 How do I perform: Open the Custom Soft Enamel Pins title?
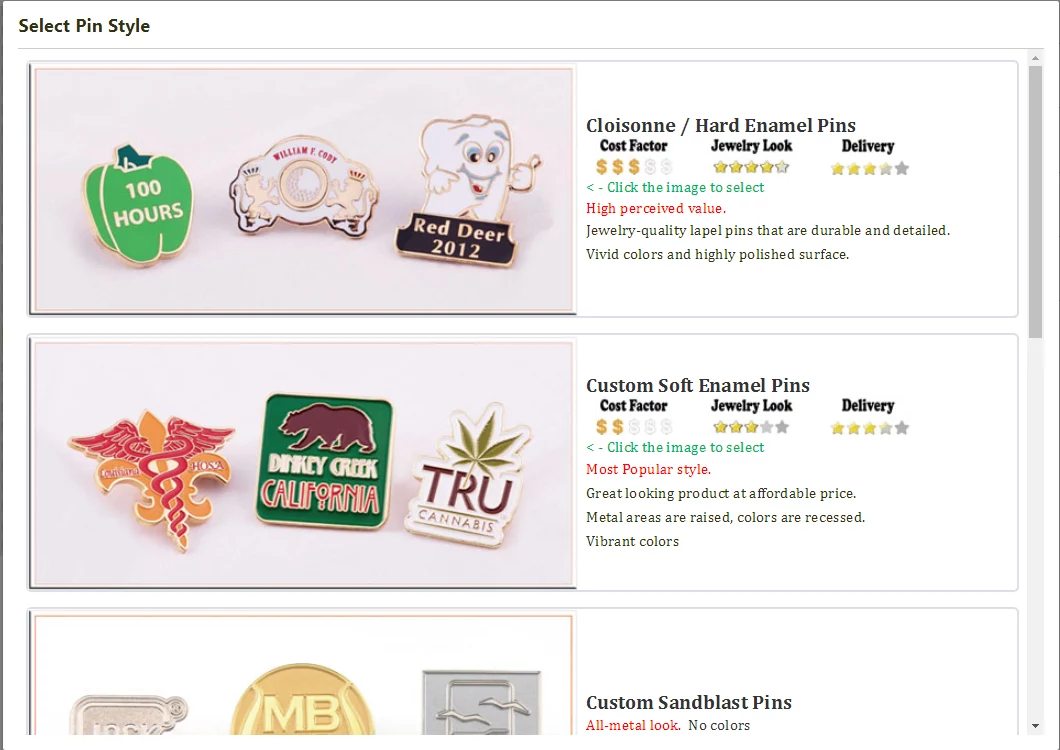point(698,385)
